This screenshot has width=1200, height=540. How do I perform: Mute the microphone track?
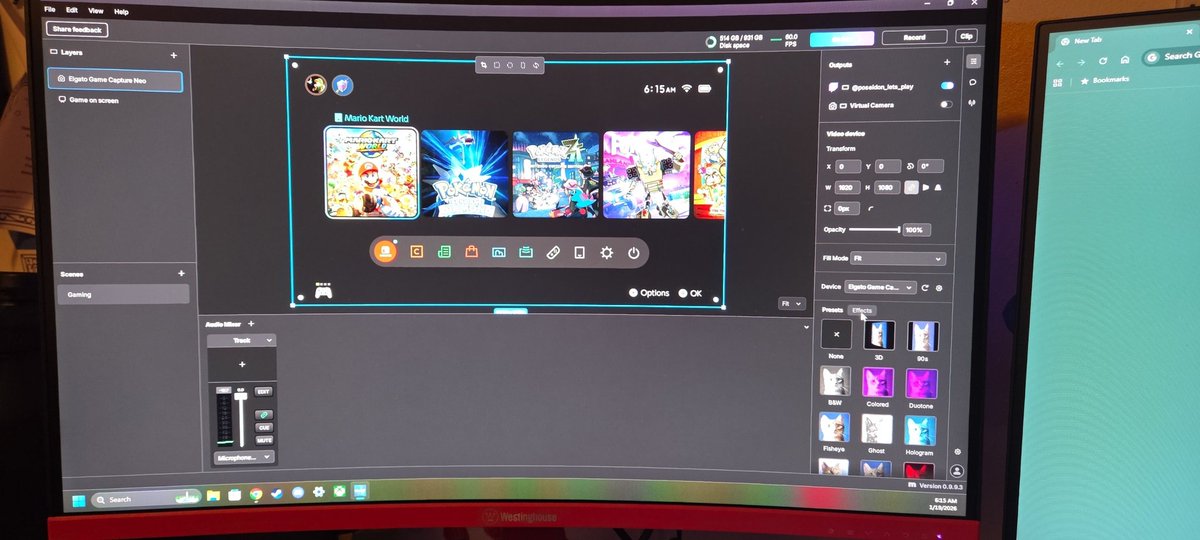click(264, 440)
